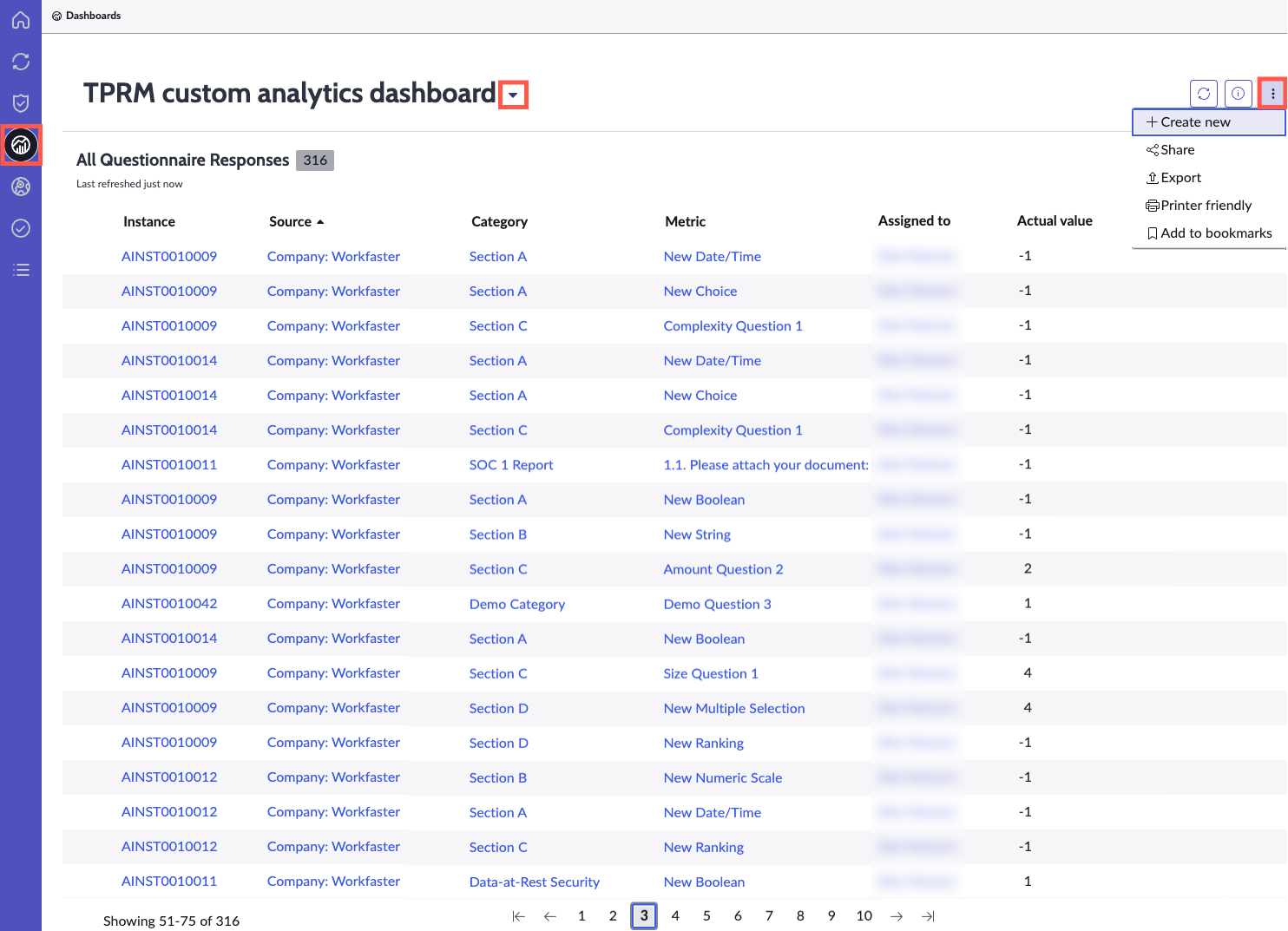1288x931 pixels.
Task: Click the Category column header
Action: tap(499, 222)
